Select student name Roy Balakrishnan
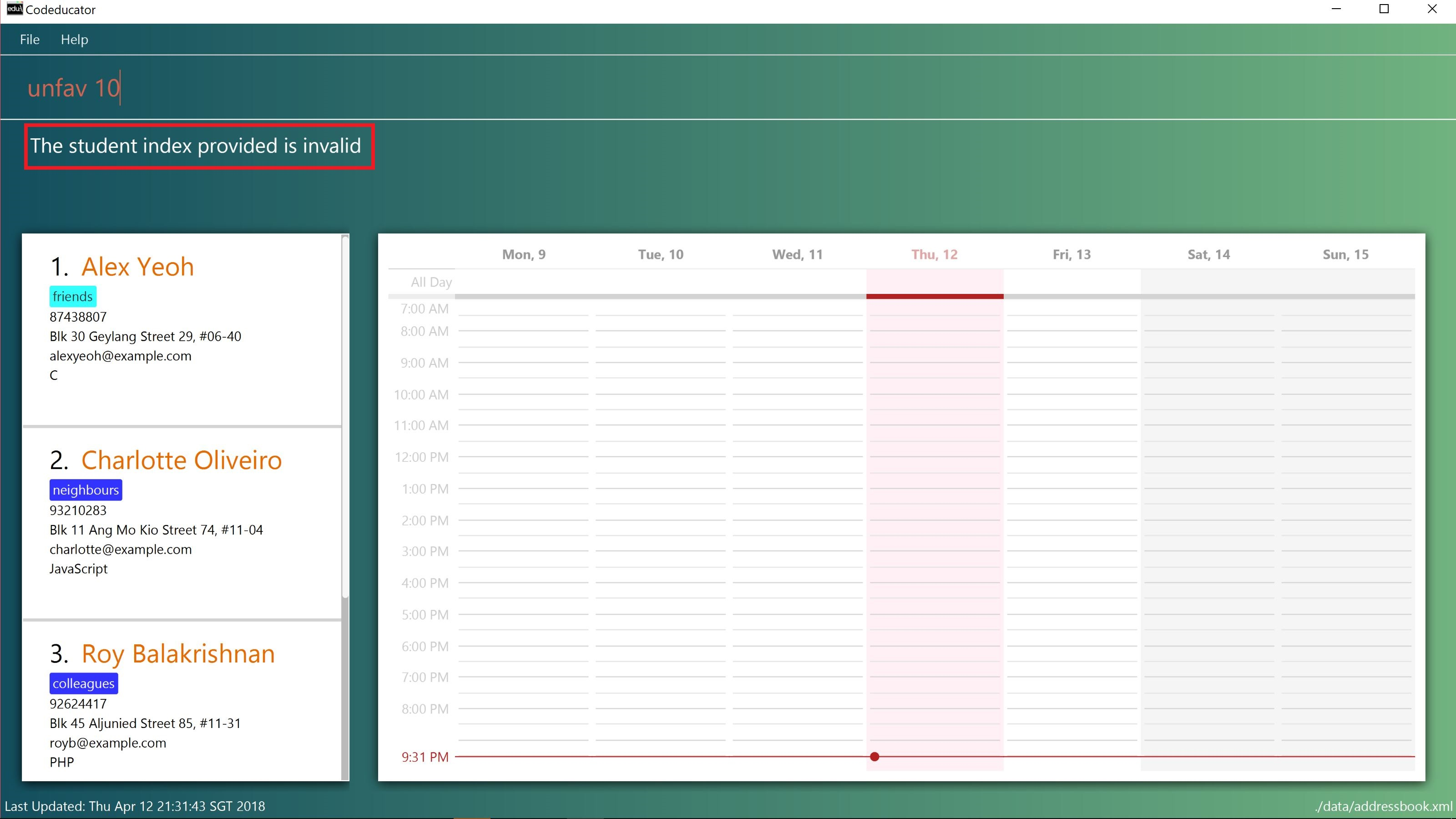1456x819 pixels. tap(178, 653)
